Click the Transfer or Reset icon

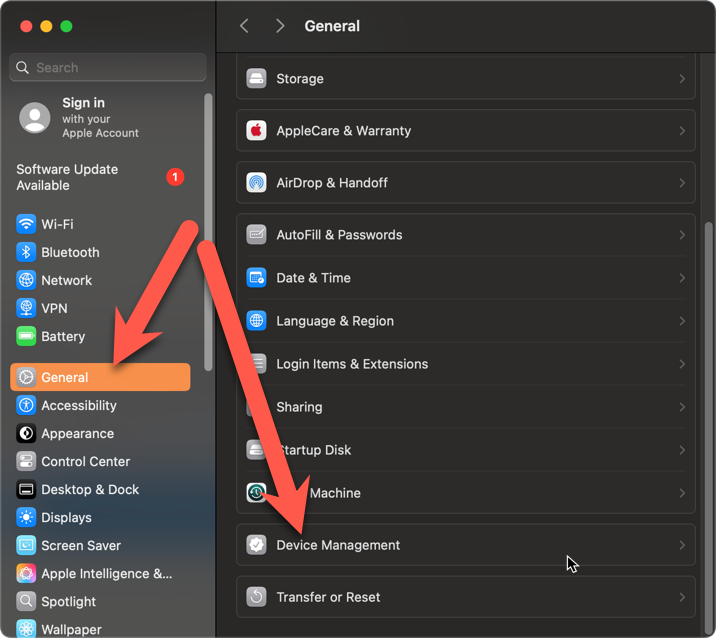(x=257, y=597)
